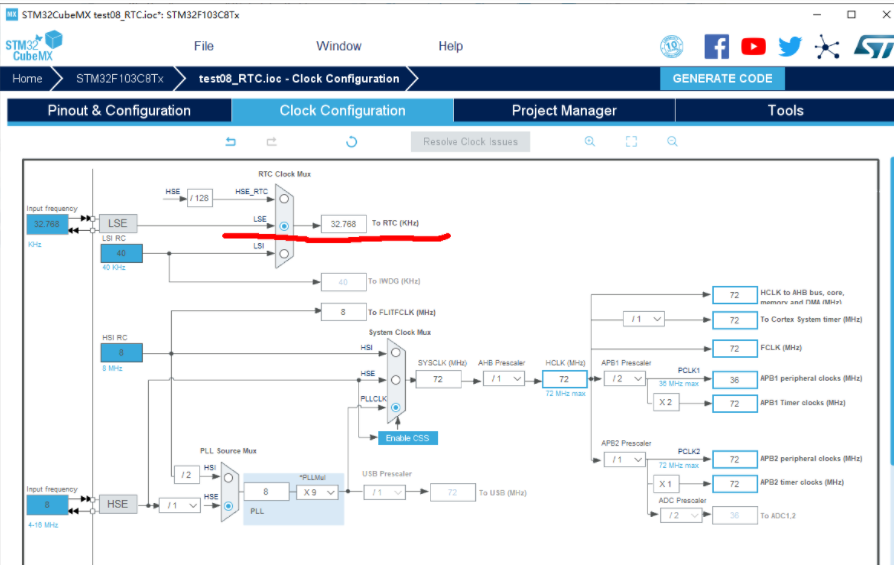894x565 pixels.
Task: Select HSE in PLL Source Mux
Action: (228, 506)
